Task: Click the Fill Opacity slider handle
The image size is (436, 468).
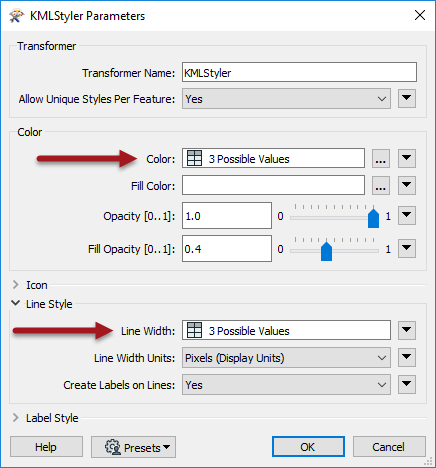Action: (326, 251)
